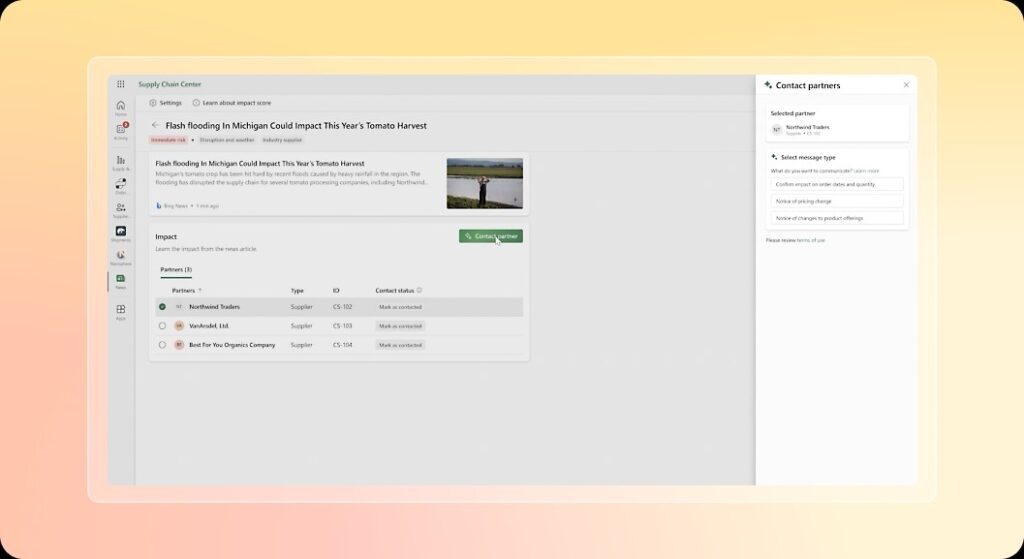Select Best For You Organics Company radio
Screen dimensions: 1024x559
tap(162, 344)
